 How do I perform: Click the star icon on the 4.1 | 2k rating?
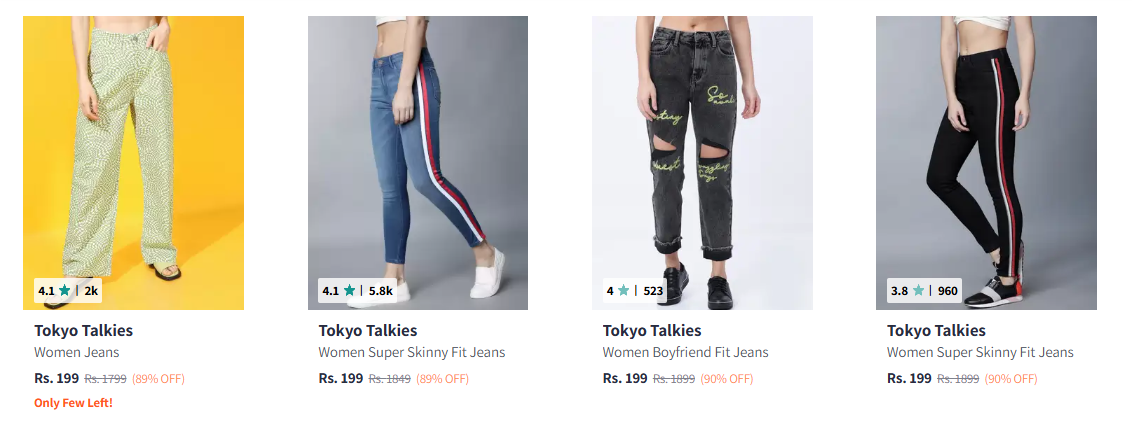[65, 291]
